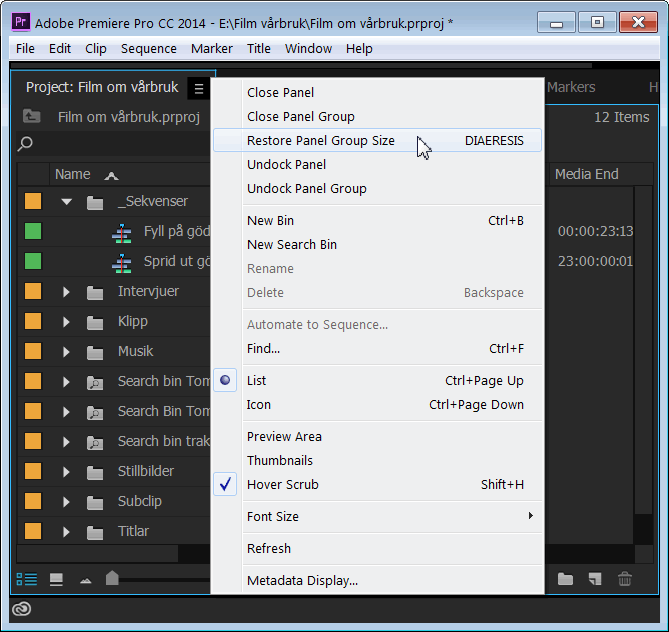669x632 pixels.
Task: Toggle the Hover Scrub checkmark option
Action: [x=282, y=485]
